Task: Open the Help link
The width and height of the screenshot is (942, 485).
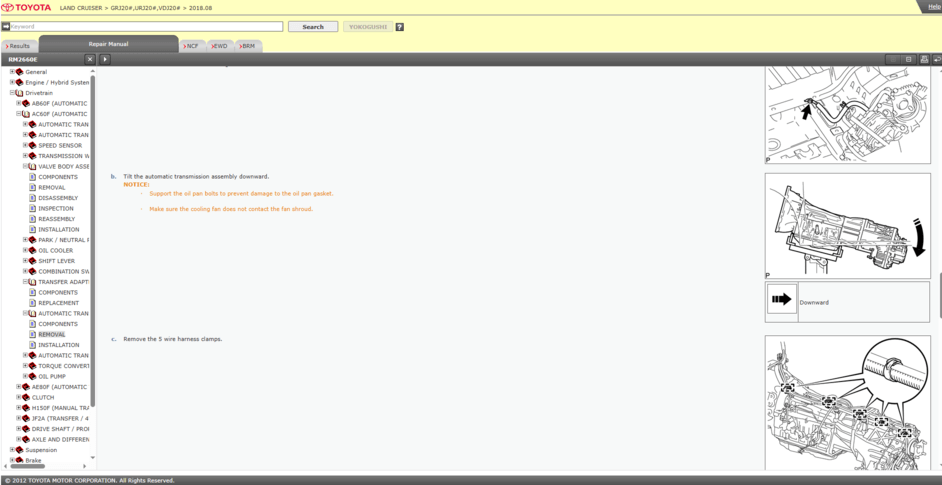Action: [x=933, y=6]
